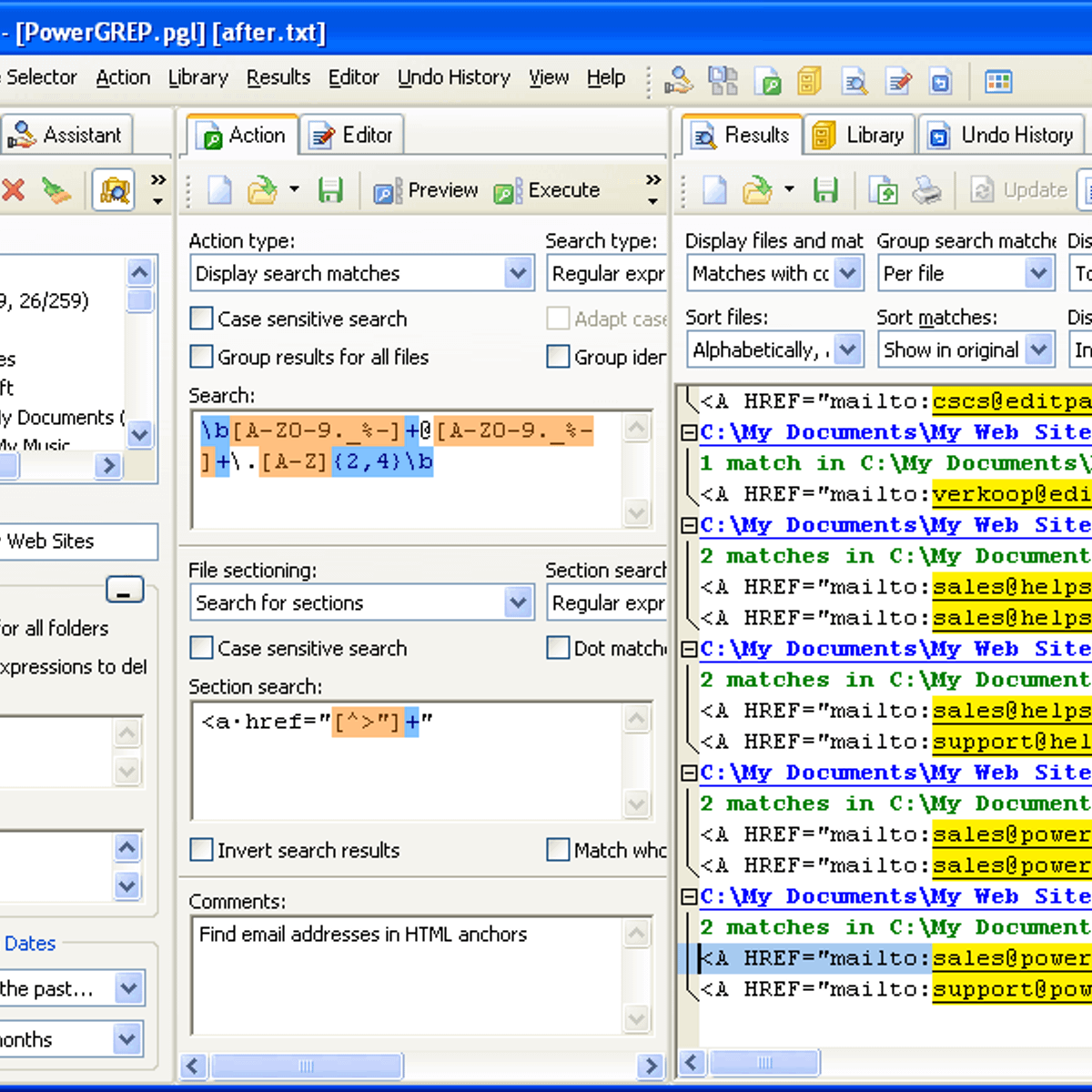Switch to the Library tab

[x=860, y=136]
